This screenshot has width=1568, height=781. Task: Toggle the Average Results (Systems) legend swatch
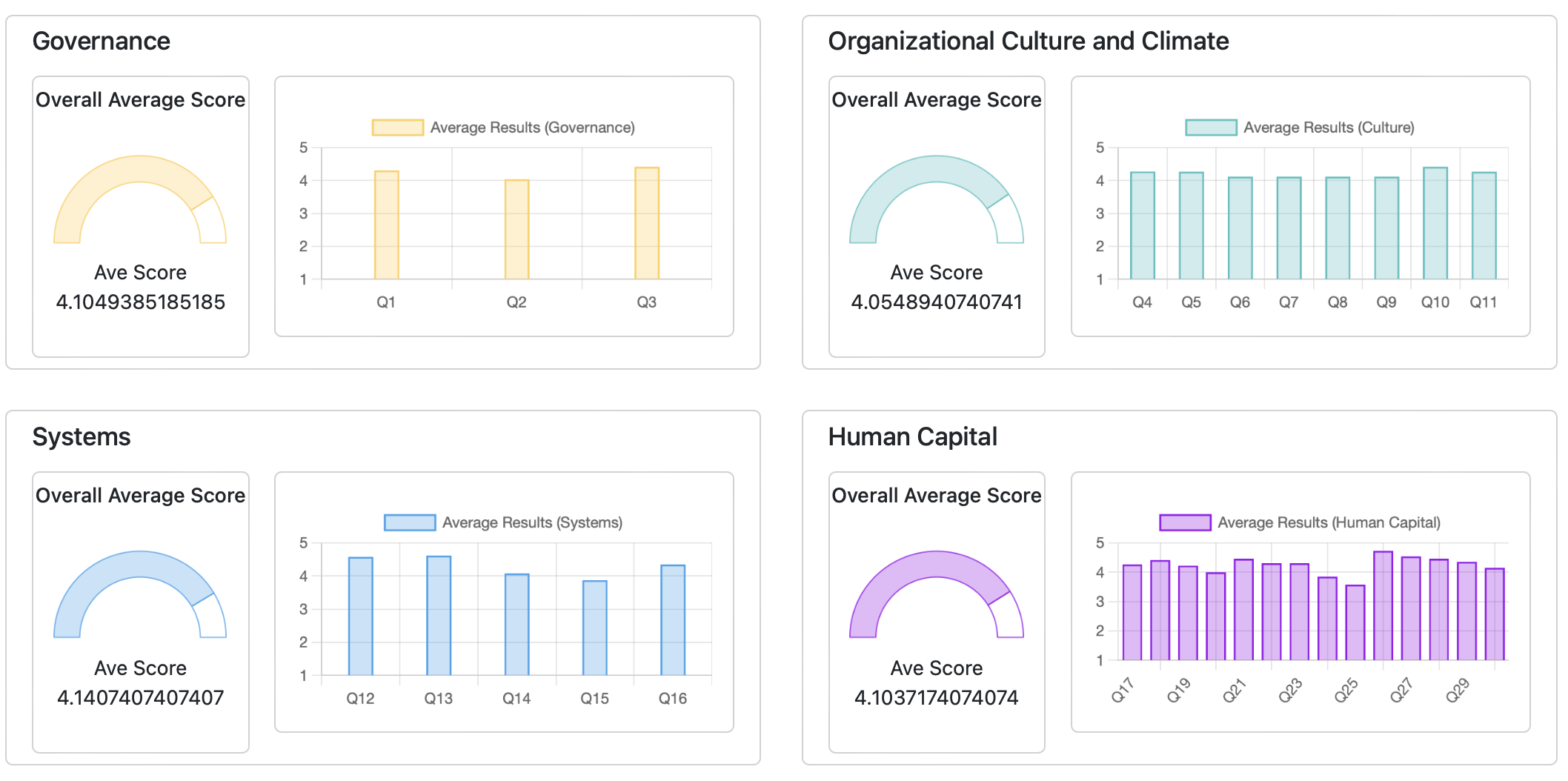[410, 522]
